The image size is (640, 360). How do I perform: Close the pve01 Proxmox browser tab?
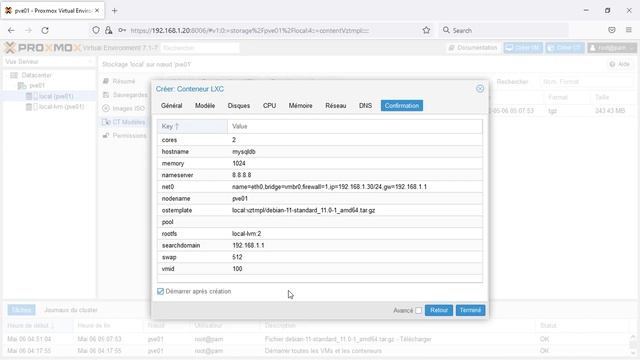(x=97, y=11)
